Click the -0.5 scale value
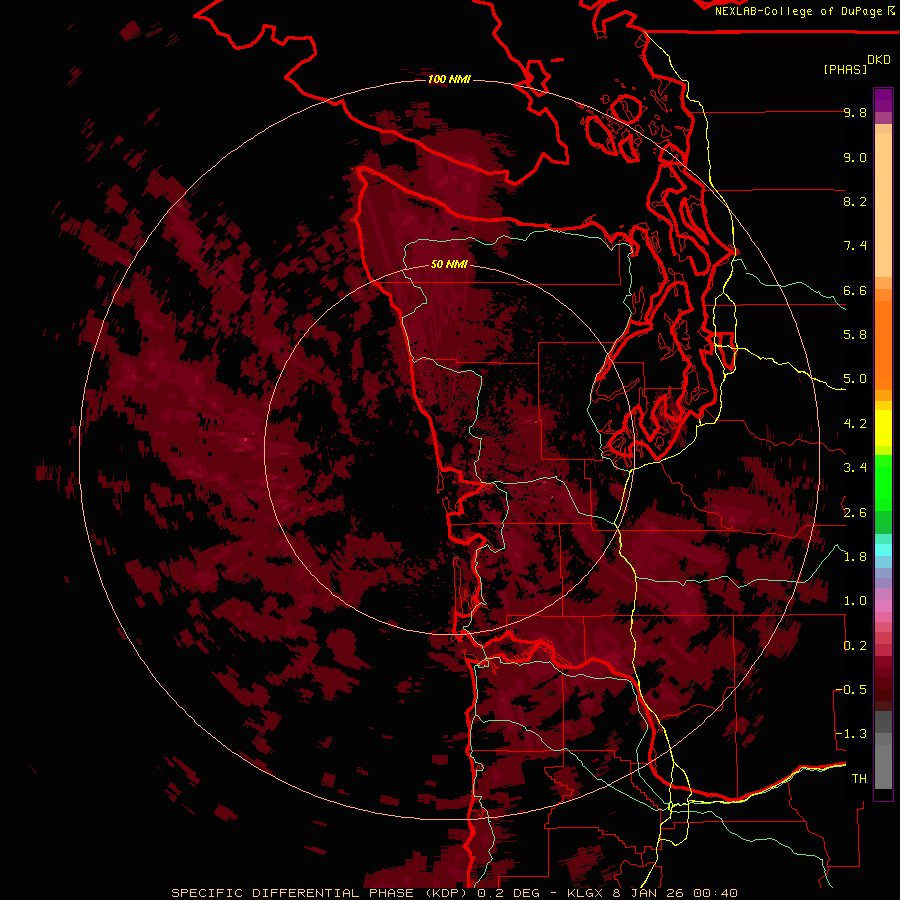900x900 pixels. pos(851,690)
